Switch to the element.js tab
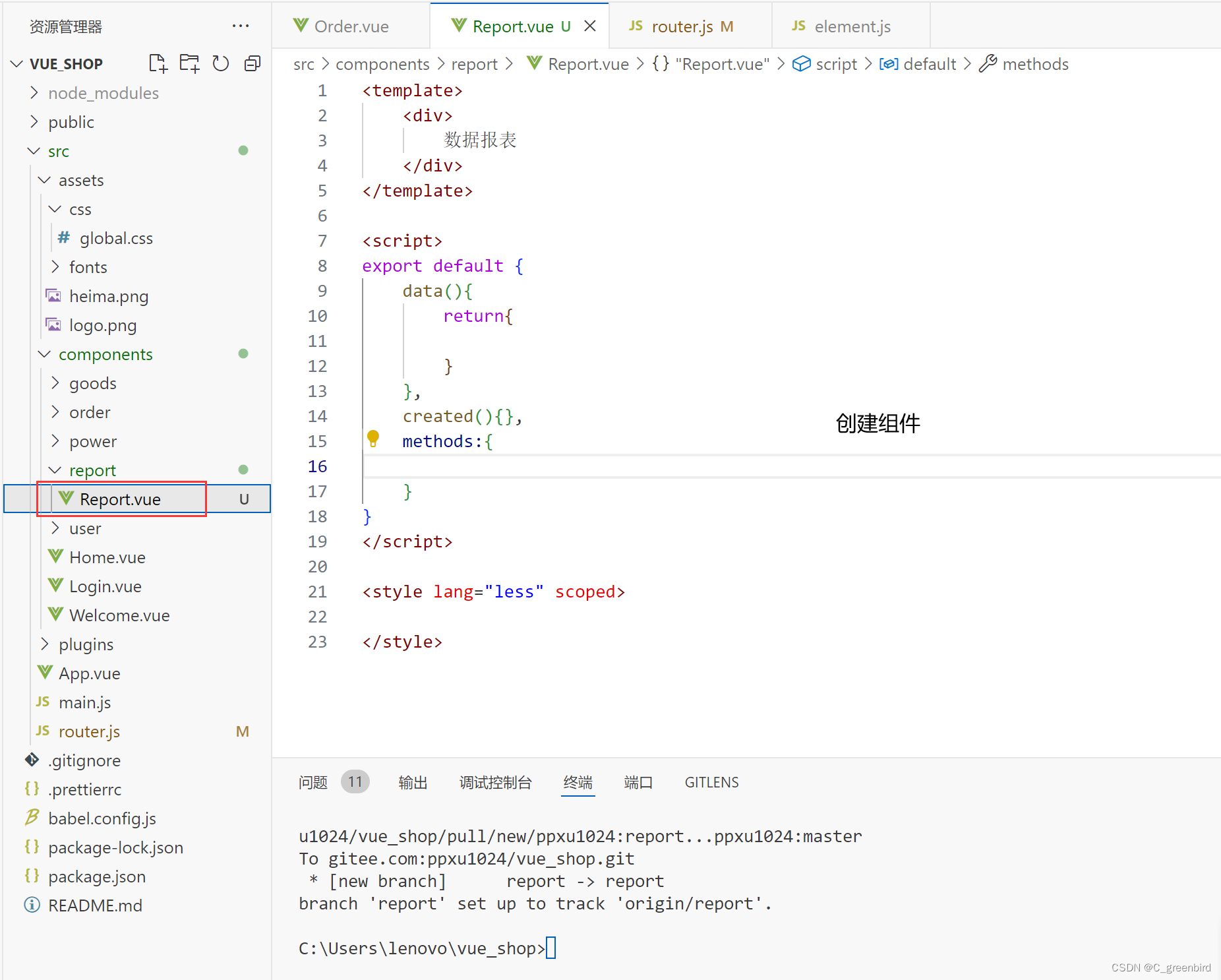The image size is (1221, 980). (x=851, y=26)
